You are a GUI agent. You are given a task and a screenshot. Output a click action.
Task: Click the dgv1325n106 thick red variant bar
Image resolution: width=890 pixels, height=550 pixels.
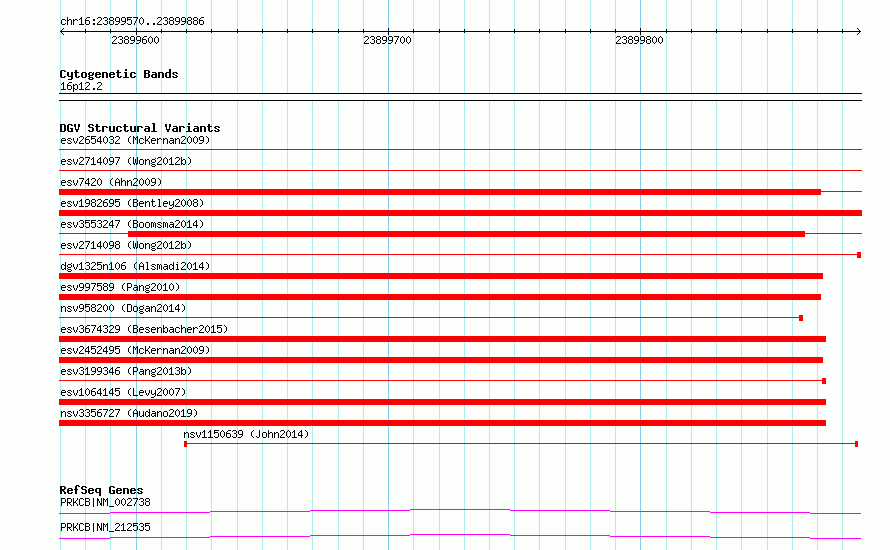(x=441, y=276)
